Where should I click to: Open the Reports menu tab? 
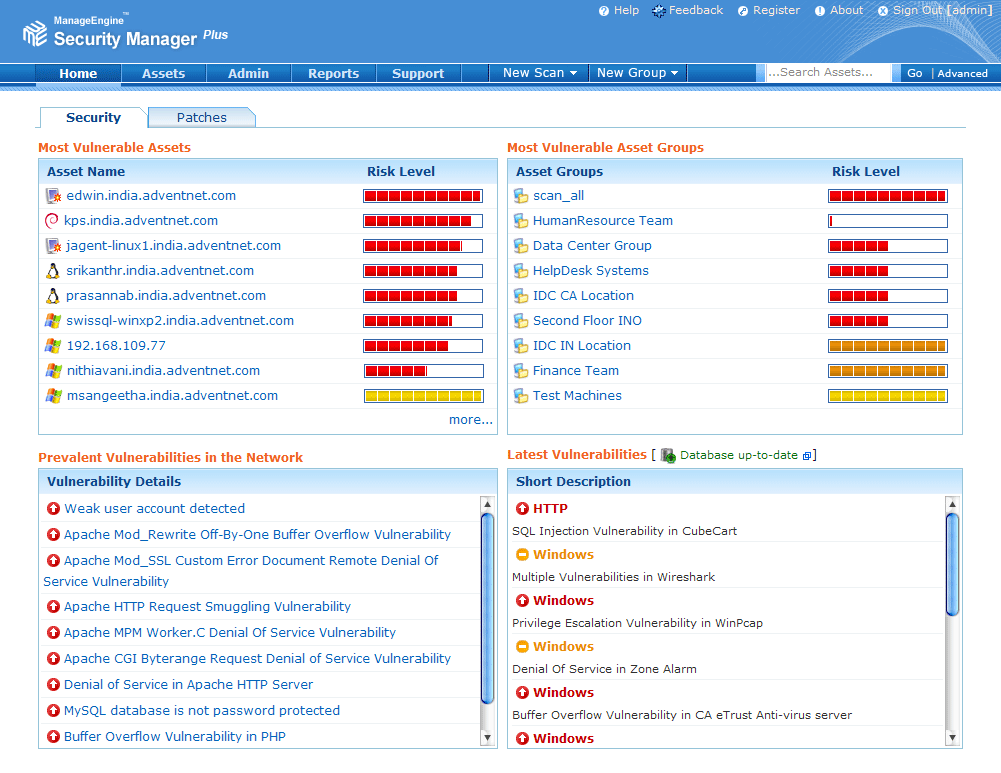click(x=333, y=73)
